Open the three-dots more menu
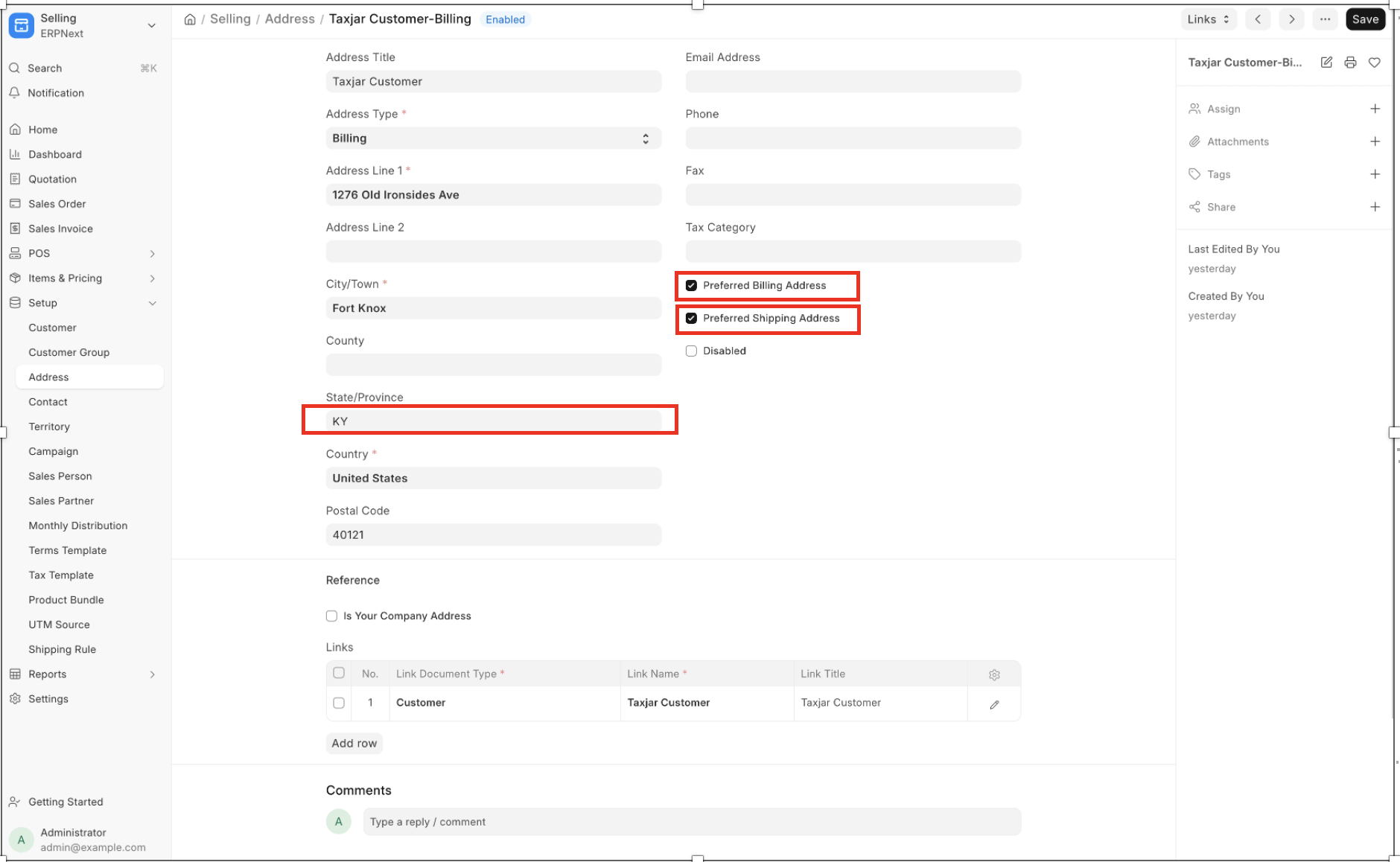The image size is (1400, 862). pos(1325,19)
